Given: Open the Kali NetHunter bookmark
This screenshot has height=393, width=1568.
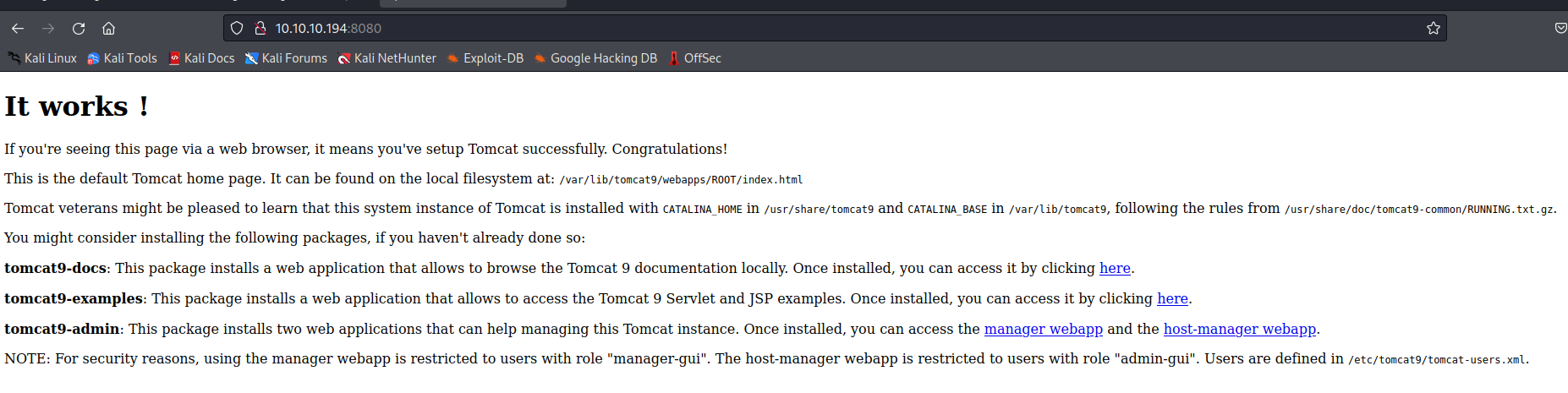Looking at the screenshot, I should (x=387, y=58).
